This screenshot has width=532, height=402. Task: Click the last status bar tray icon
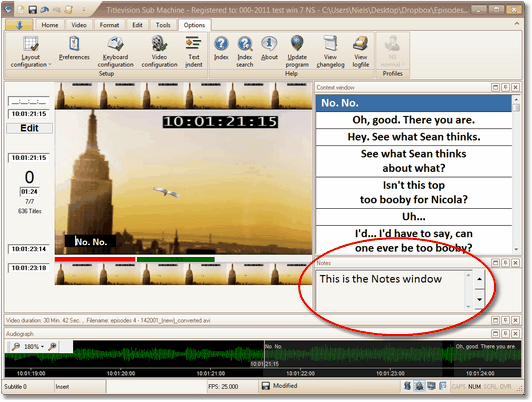pyautogui.click(x=443, y=386)
